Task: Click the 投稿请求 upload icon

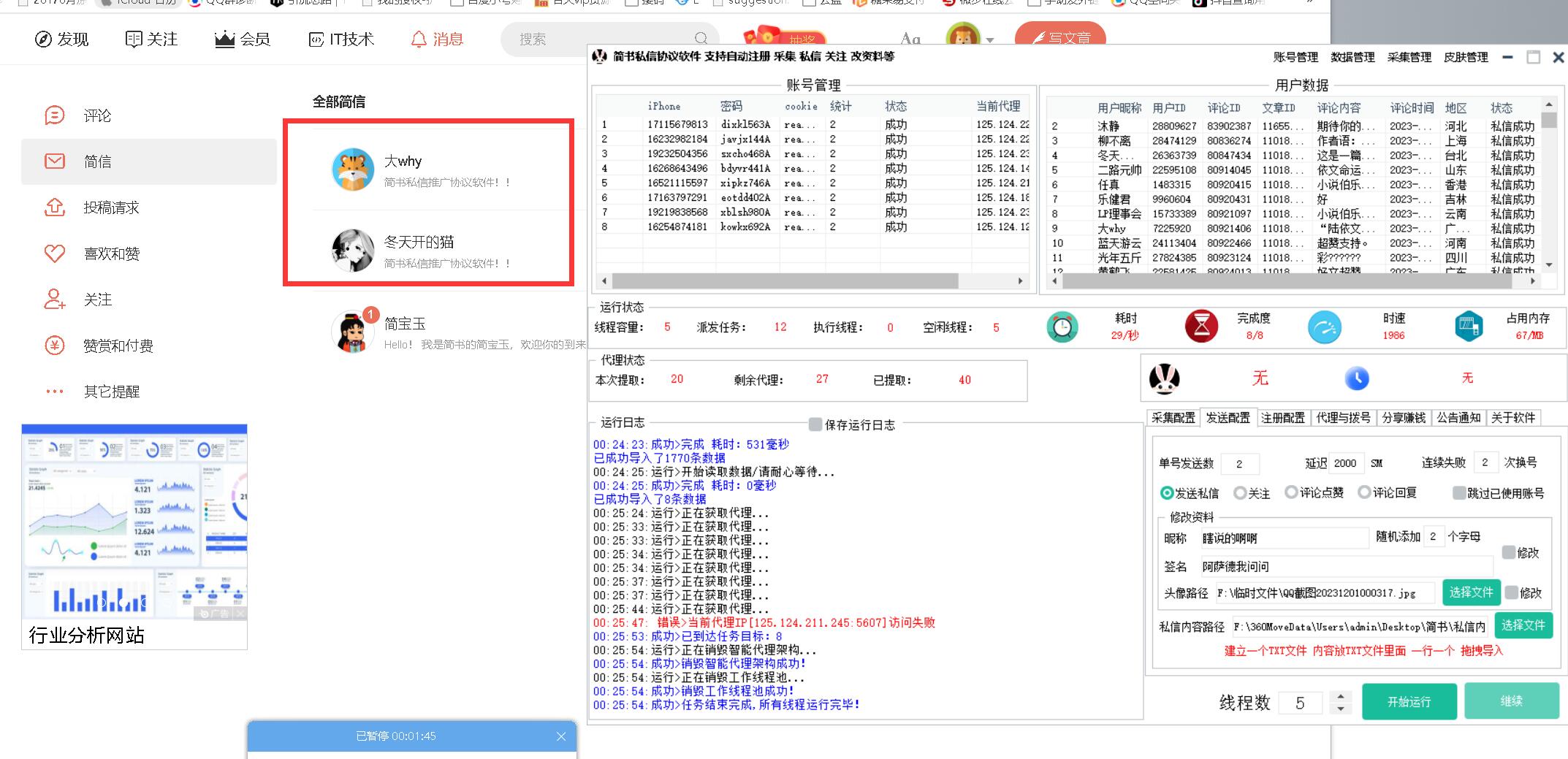Action: point(55,207)
